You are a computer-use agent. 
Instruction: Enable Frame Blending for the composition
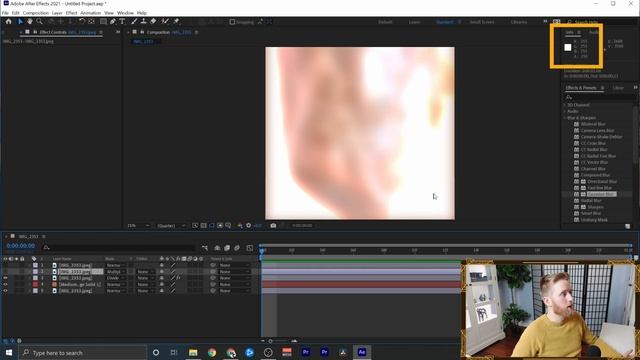tap(227, 248)
